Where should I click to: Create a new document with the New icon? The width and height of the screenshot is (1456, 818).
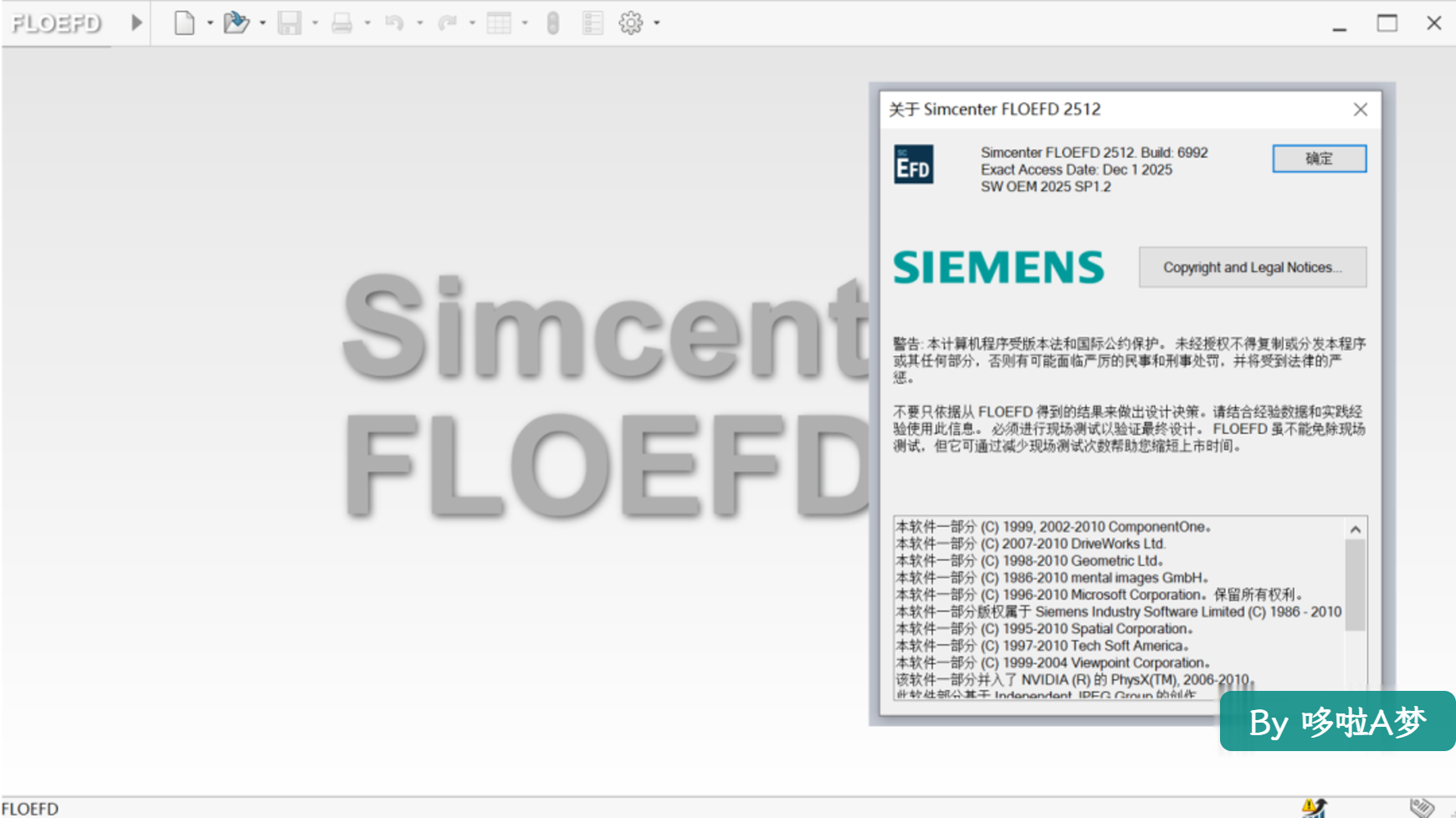pos(184,23)
